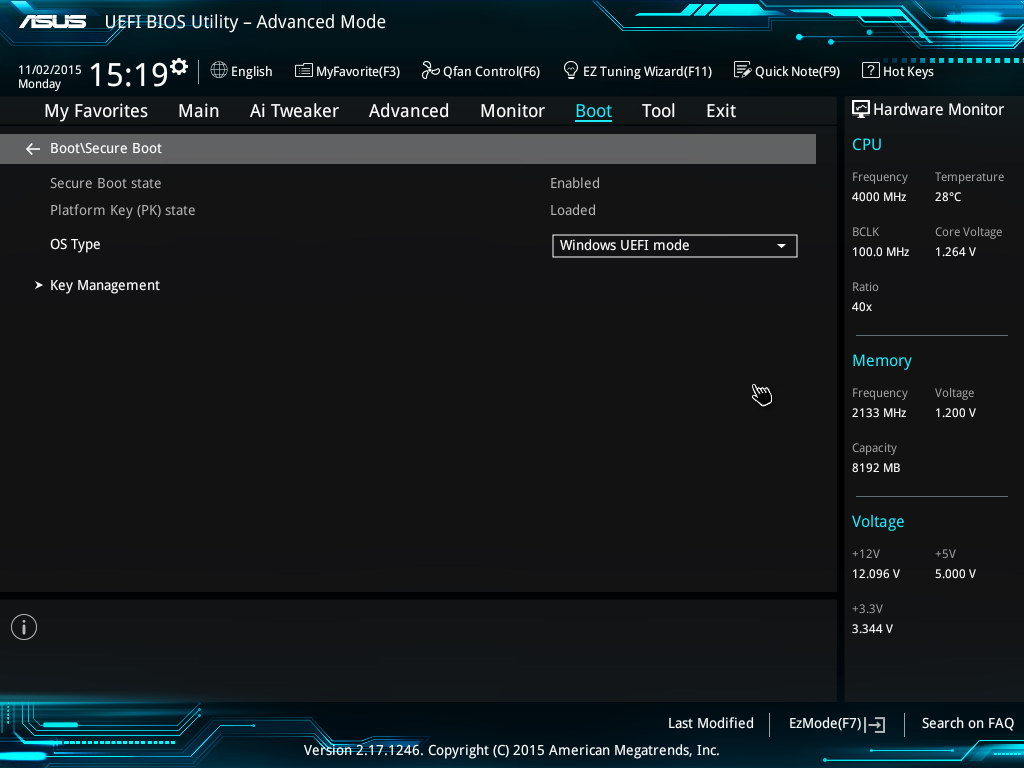Open the Search on FAQ link

967,723
